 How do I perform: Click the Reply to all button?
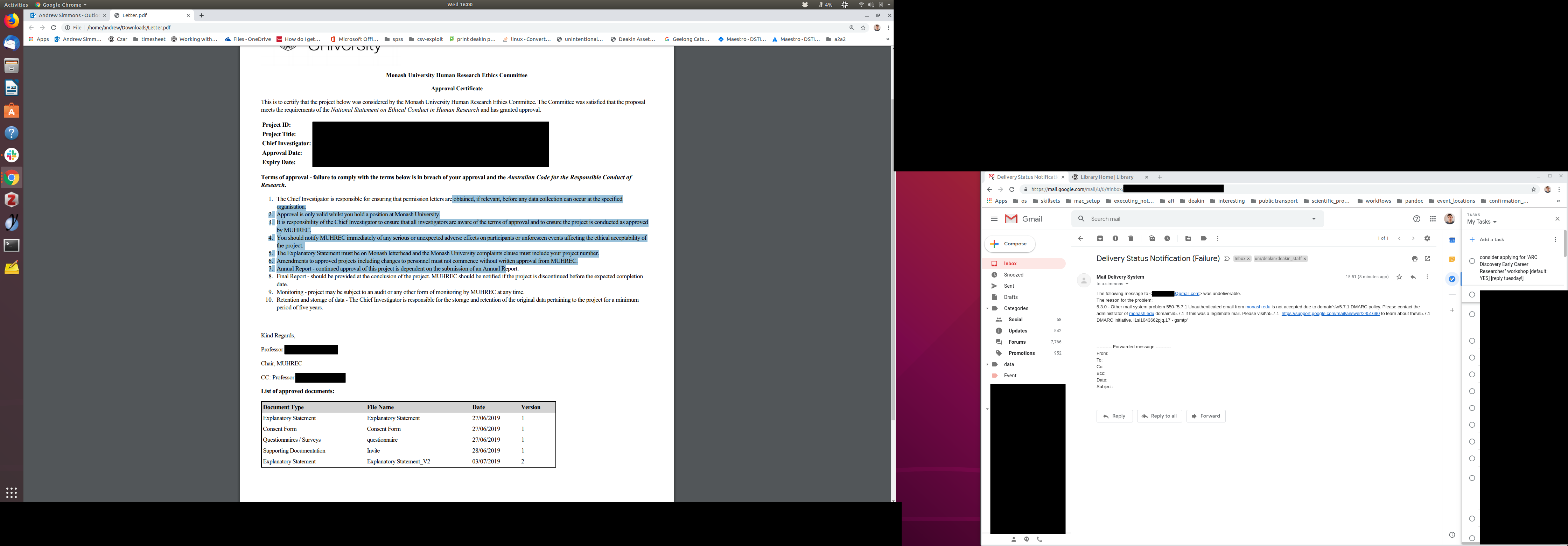pyautogui.click(x=1160, y=416)
